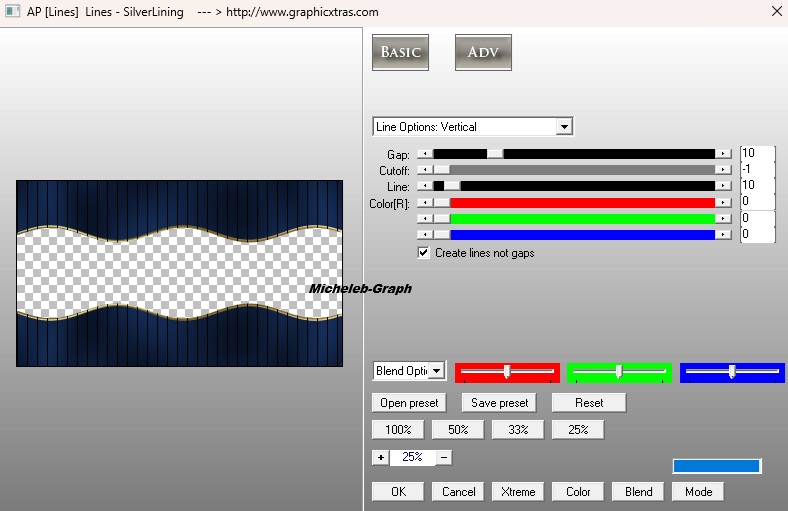The image size is (788, 511).
Task: Toggle the Create lines not gaps checkbox
Action: click(424, 253)
